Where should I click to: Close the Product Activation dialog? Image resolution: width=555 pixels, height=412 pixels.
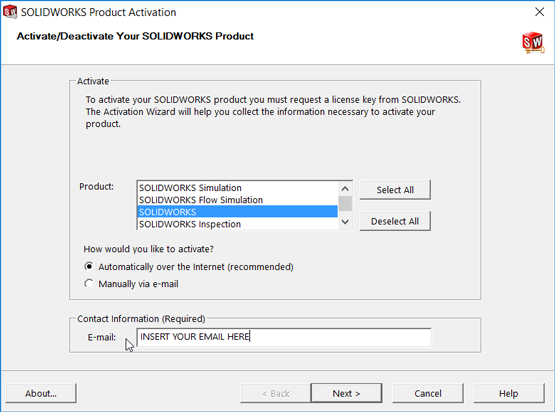pos(539,12)
